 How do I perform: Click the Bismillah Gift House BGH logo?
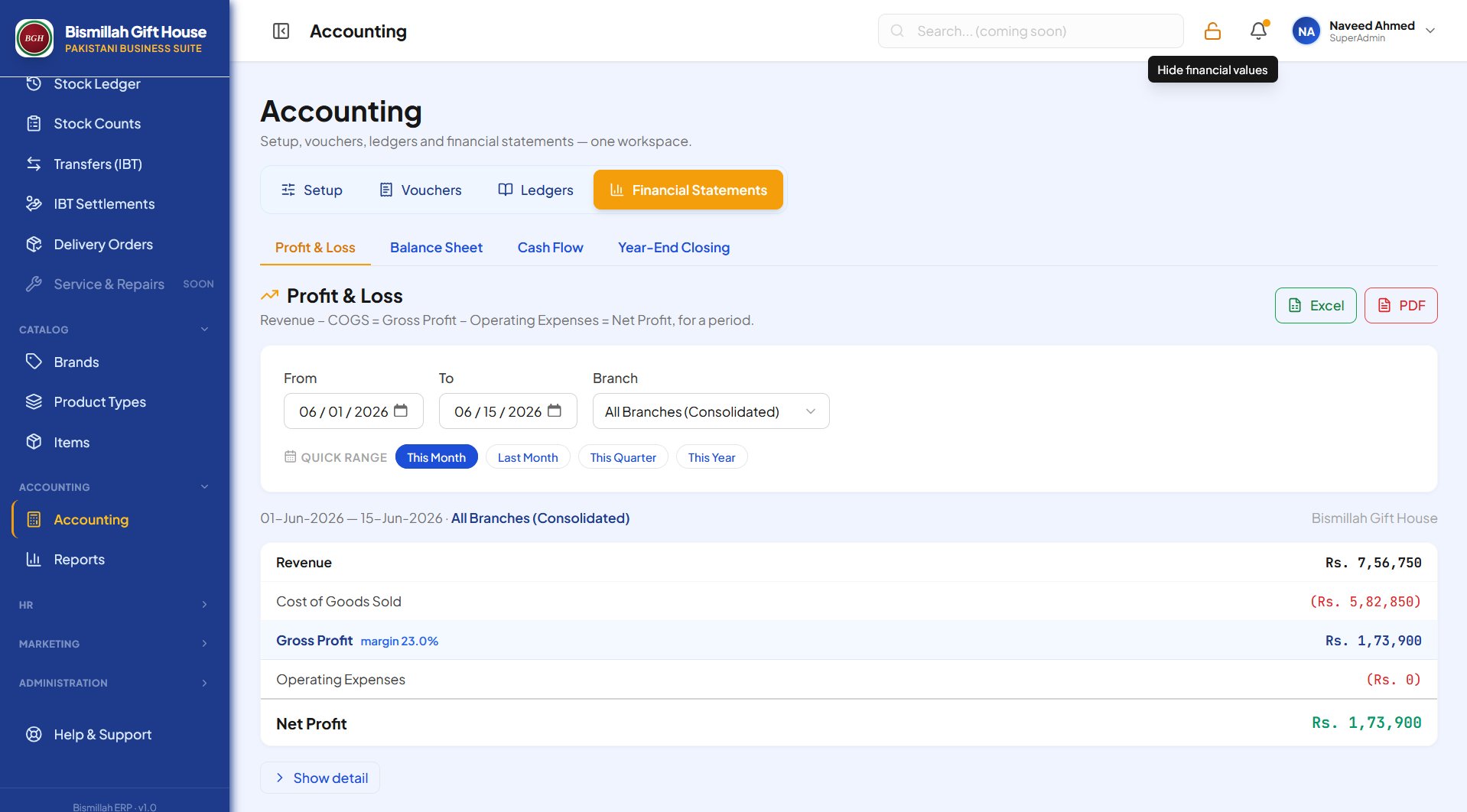[34, 38]
